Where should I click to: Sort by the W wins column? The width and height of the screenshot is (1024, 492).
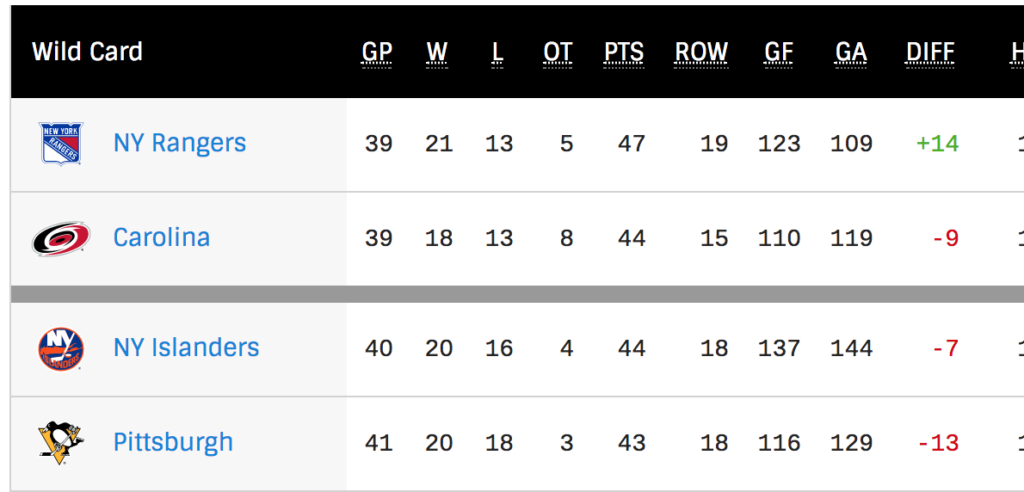click(437, 53)
